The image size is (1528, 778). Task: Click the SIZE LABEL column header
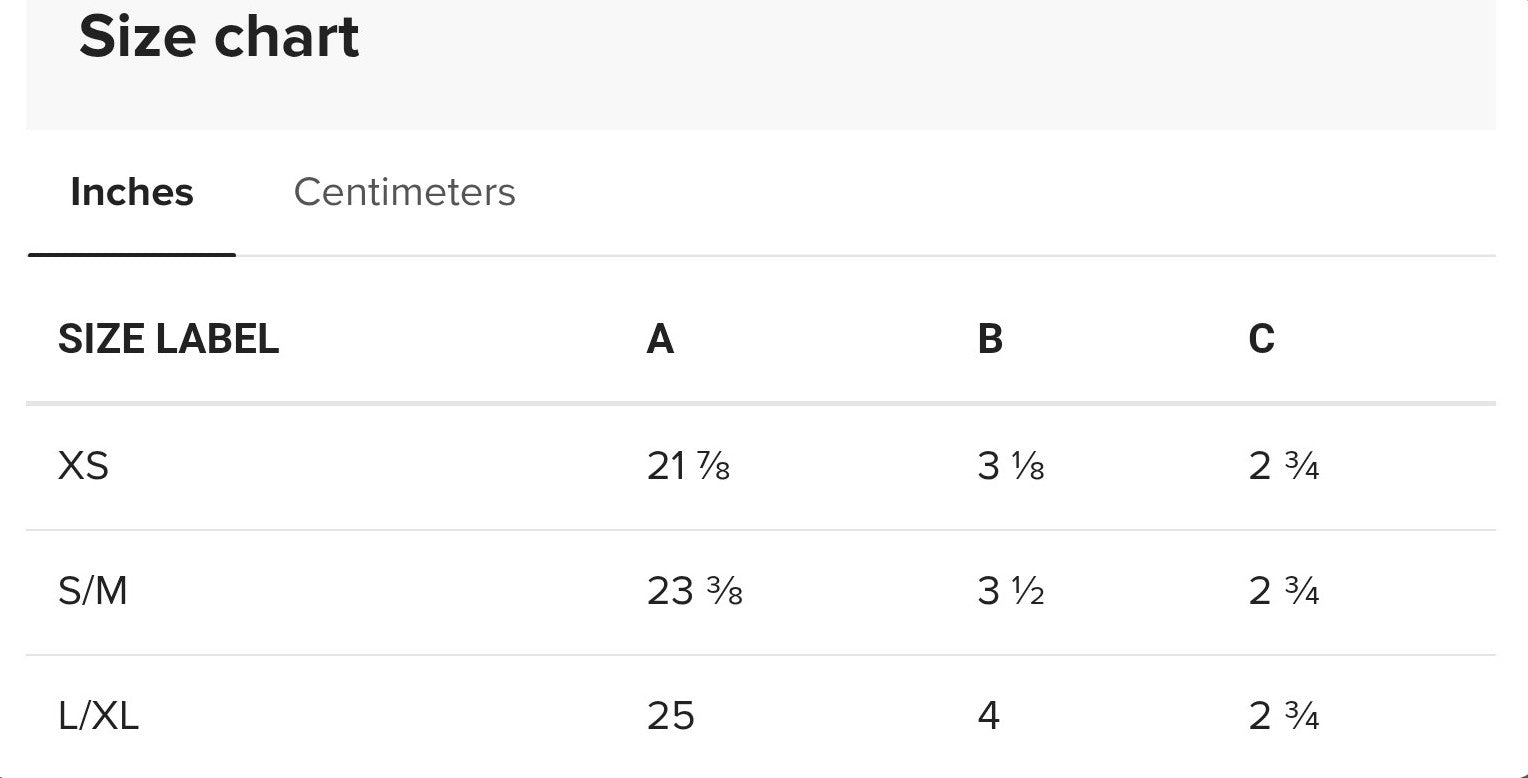[168, 340]
